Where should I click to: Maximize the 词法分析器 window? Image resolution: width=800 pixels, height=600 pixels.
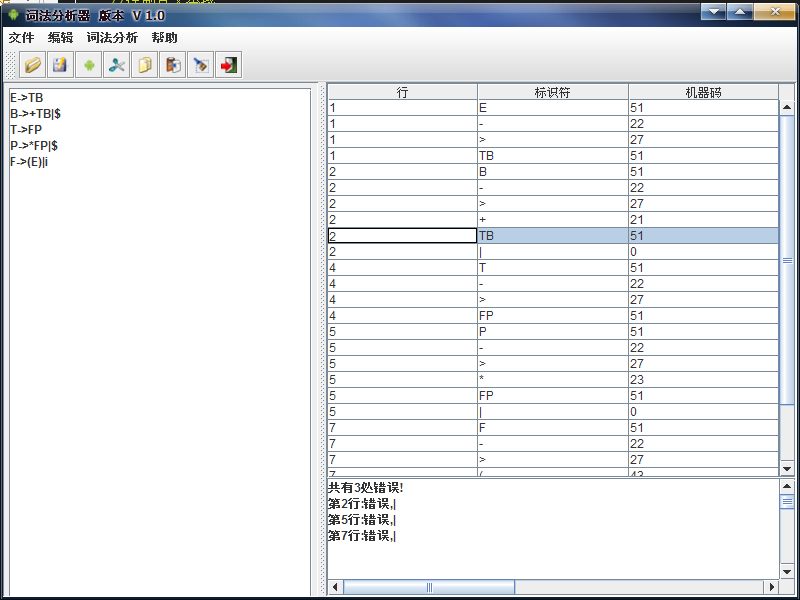click(739, 11)
